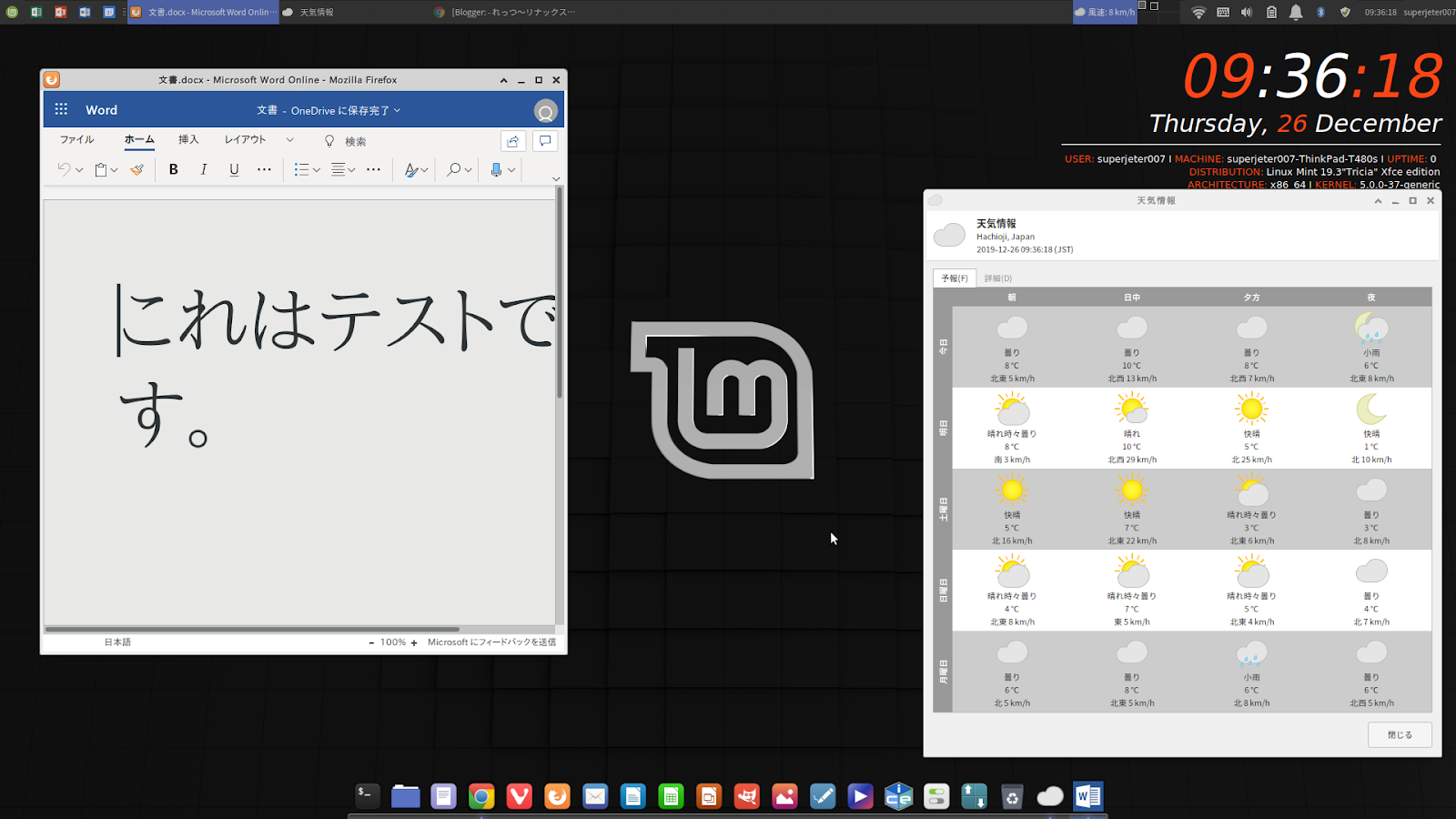
Task: Toggle Bold formatting in Word
Action: 173,169
